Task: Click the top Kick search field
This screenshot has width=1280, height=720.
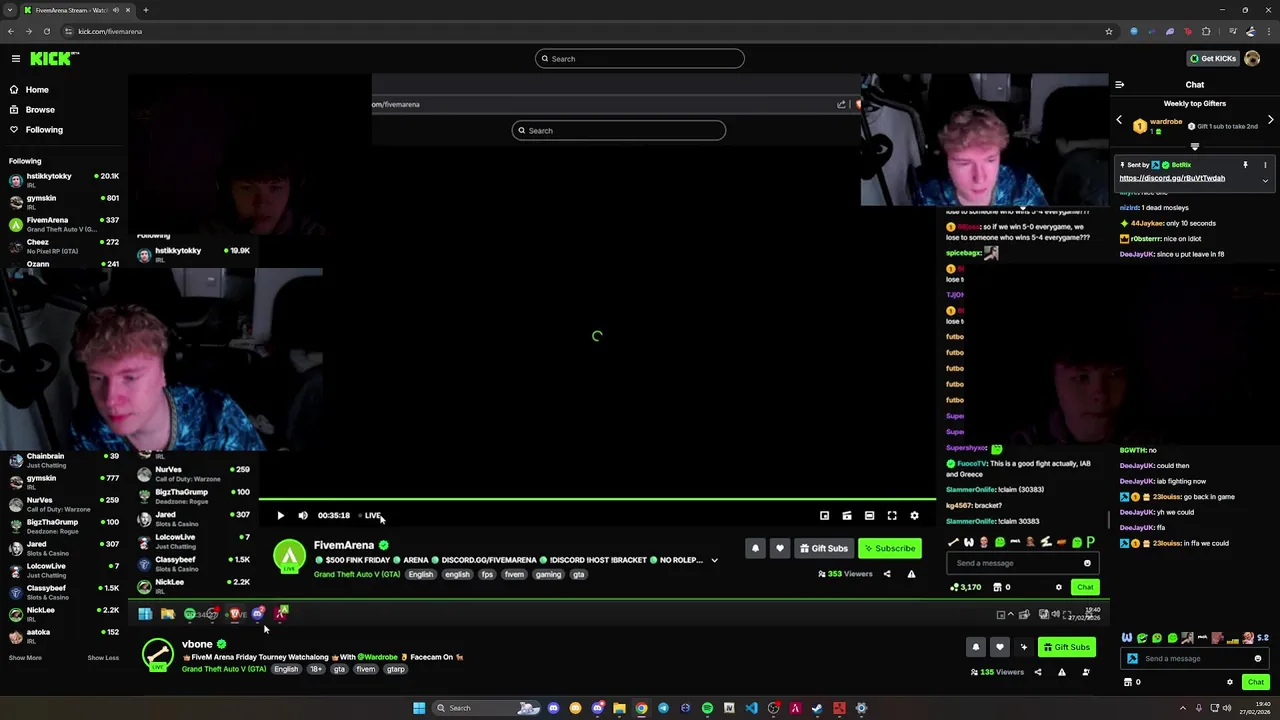Action: tap(640, 59)
